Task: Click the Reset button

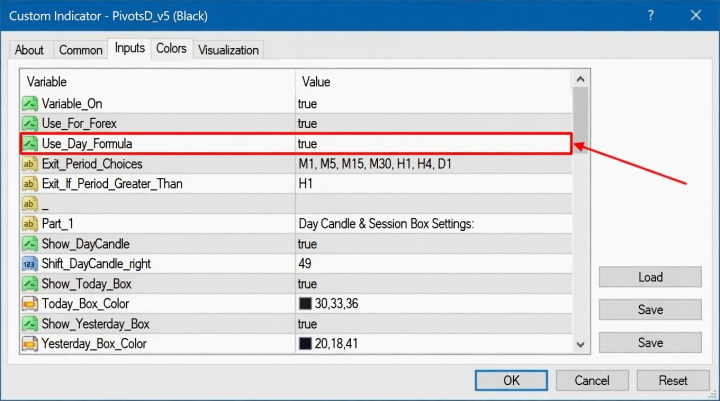Action: point(673,380)
